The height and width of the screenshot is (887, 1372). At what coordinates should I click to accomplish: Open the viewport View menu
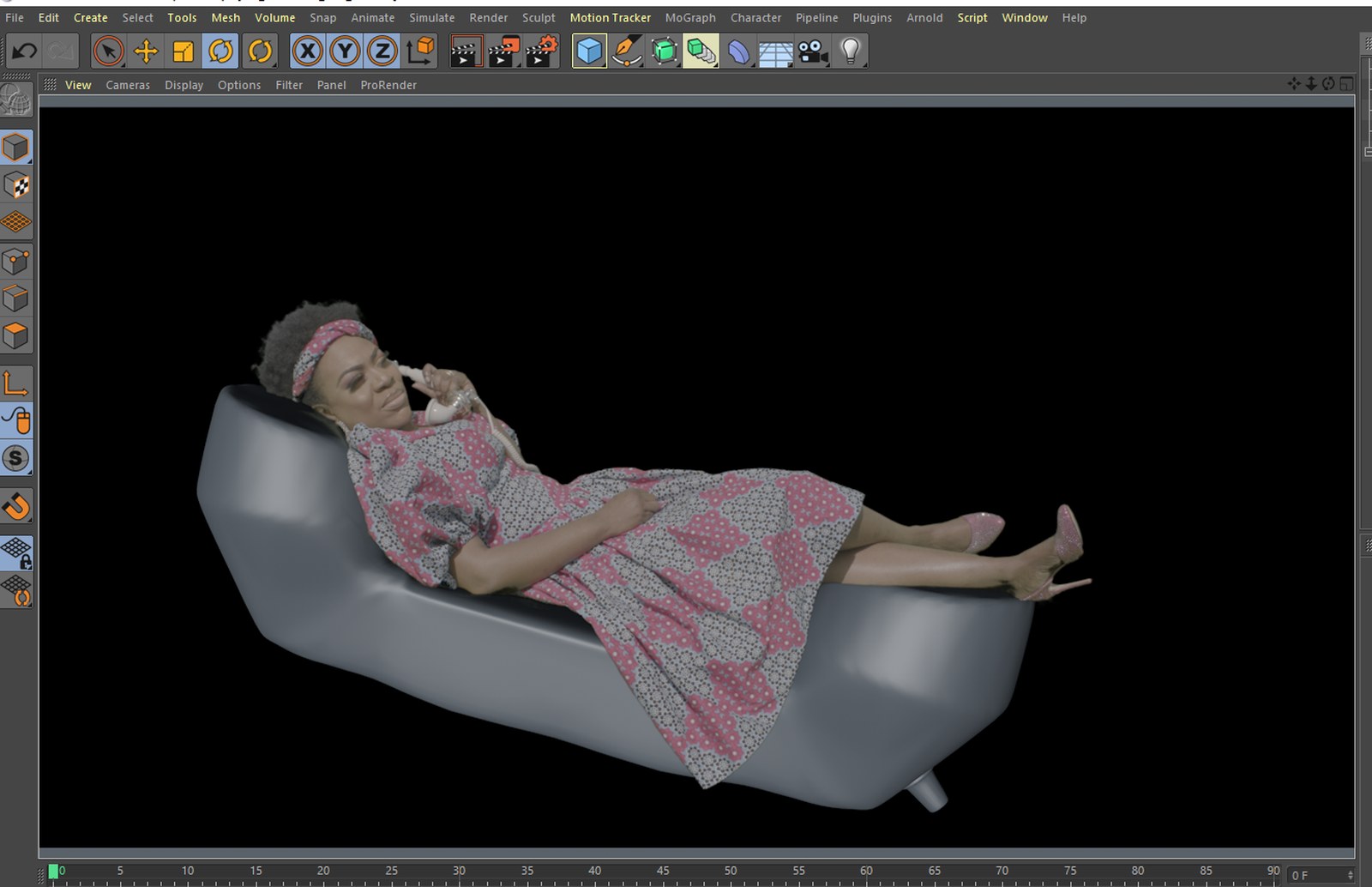pos(78,85)
